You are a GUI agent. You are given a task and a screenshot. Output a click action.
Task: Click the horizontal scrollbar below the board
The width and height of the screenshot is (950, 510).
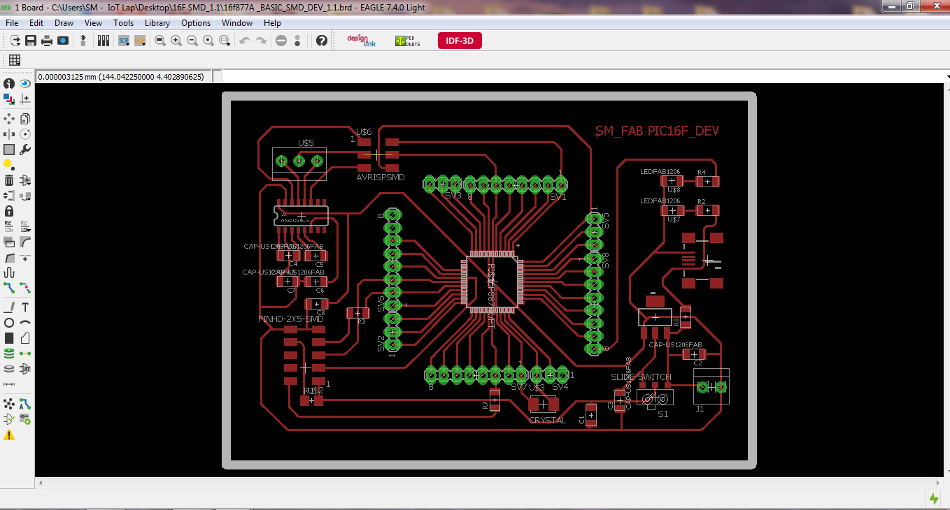click(x=489, y=483)
